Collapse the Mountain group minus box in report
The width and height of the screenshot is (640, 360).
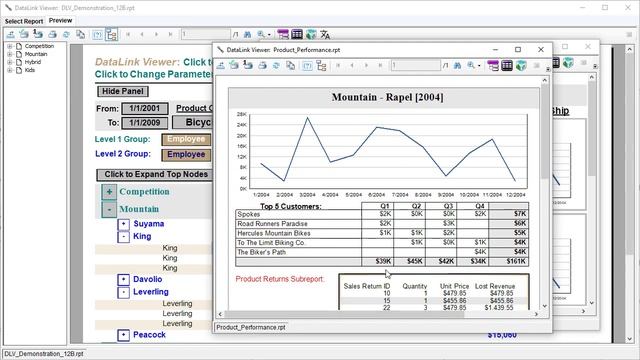pos(109,209)
